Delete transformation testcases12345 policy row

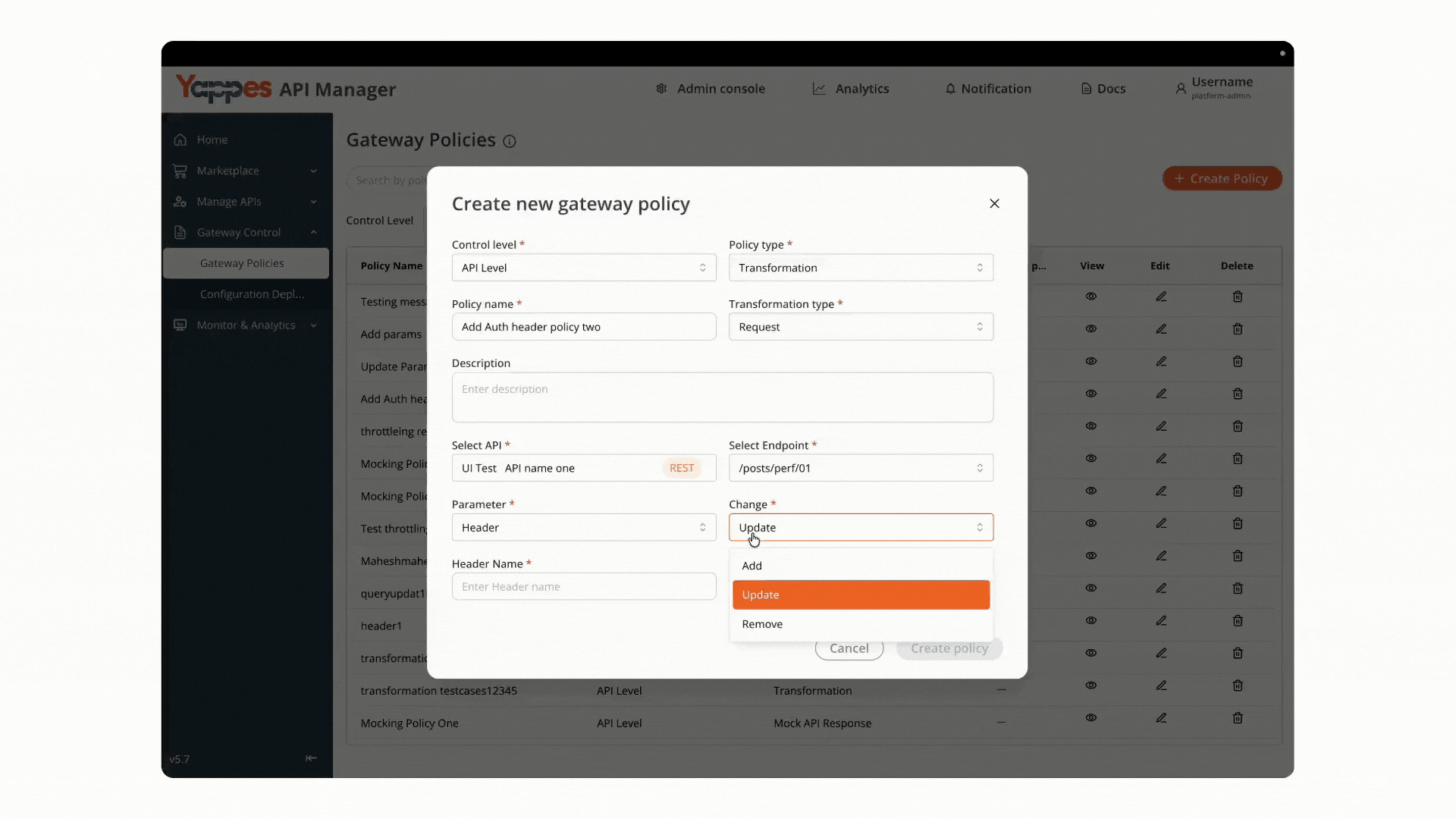[x=1238, y=686]
